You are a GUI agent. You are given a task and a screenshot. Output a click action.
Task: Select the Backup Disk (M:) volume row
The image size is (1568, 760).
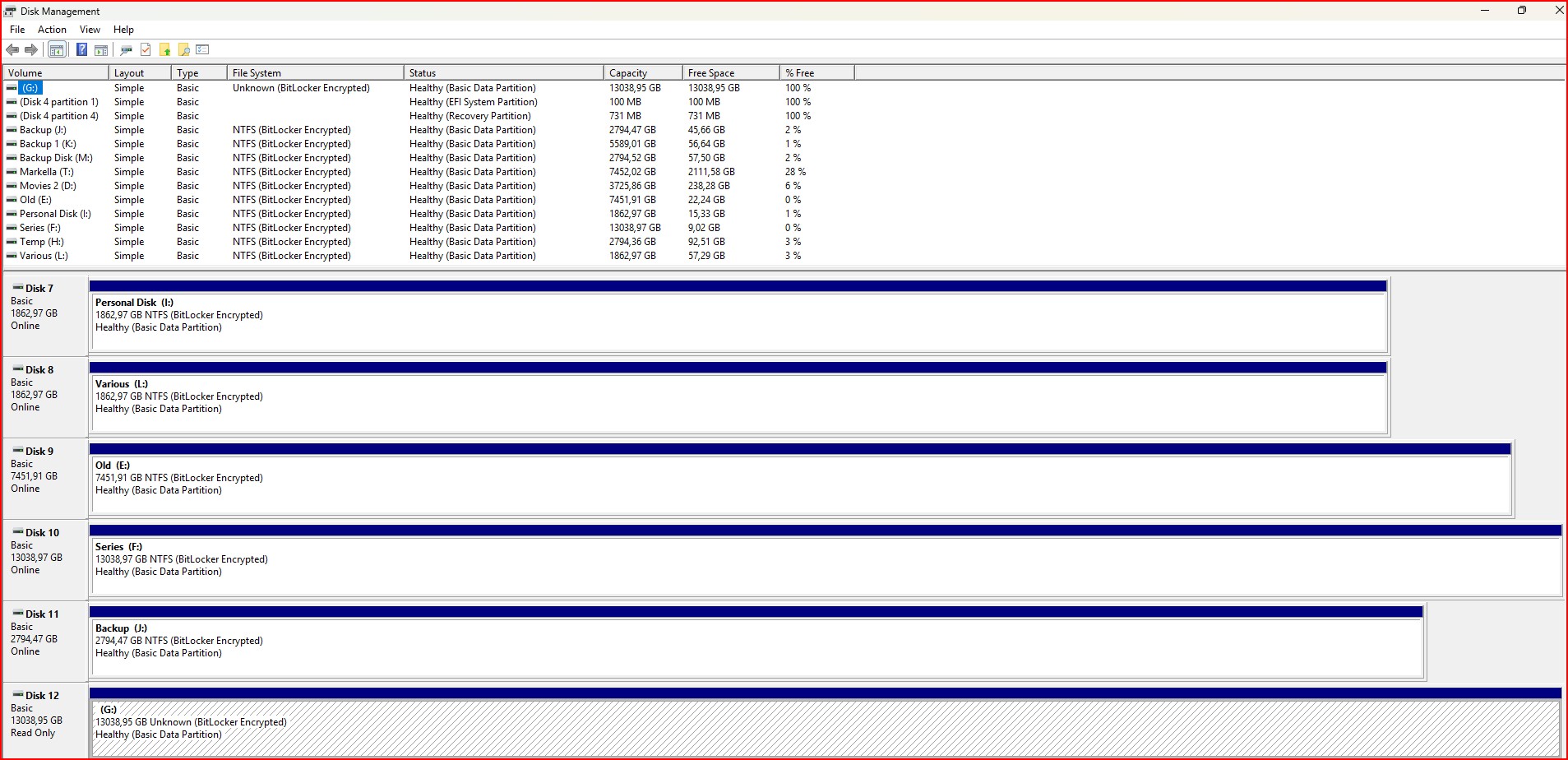coord(428,158)
